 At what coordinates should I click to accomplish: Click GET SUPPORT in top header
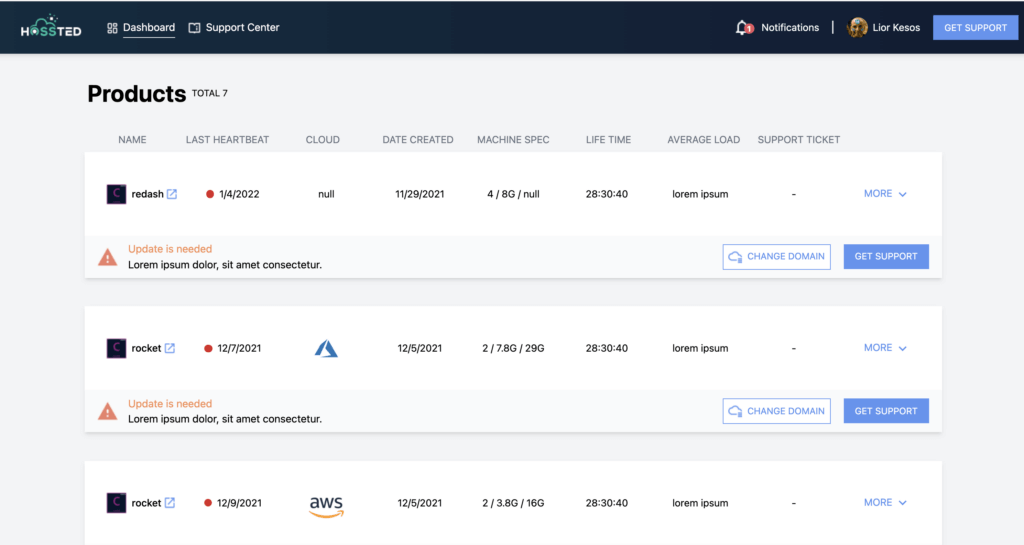tap(975, 28)
